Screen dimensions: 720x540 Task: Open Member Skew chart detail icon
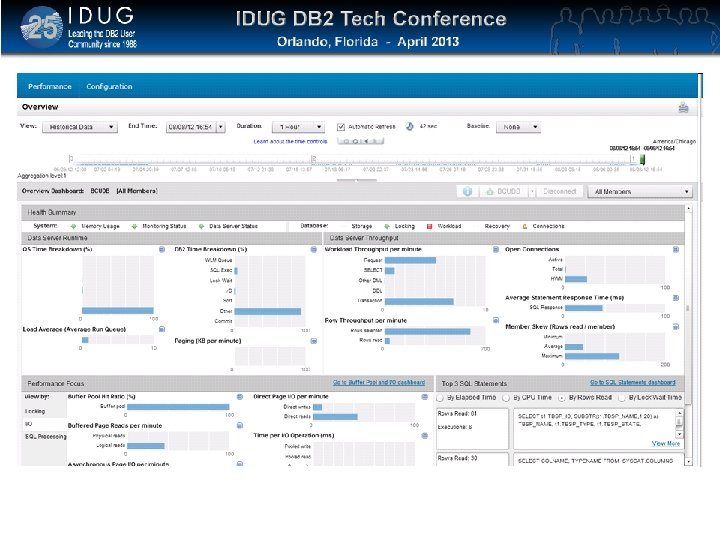coord(676,326)
